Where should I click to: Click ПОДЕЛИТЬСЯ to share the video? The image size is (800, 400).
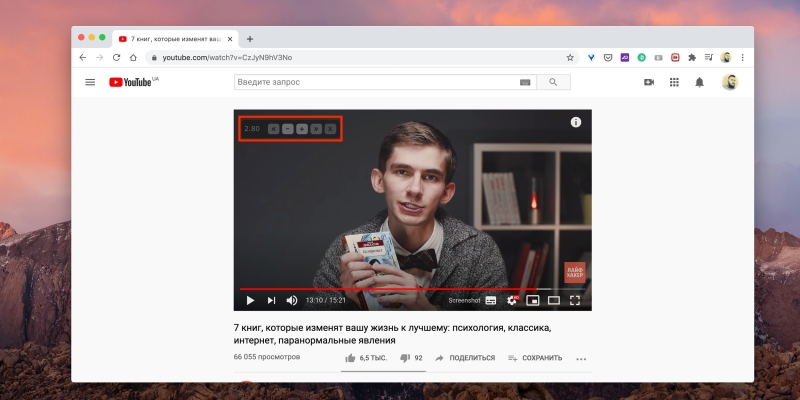465,358
